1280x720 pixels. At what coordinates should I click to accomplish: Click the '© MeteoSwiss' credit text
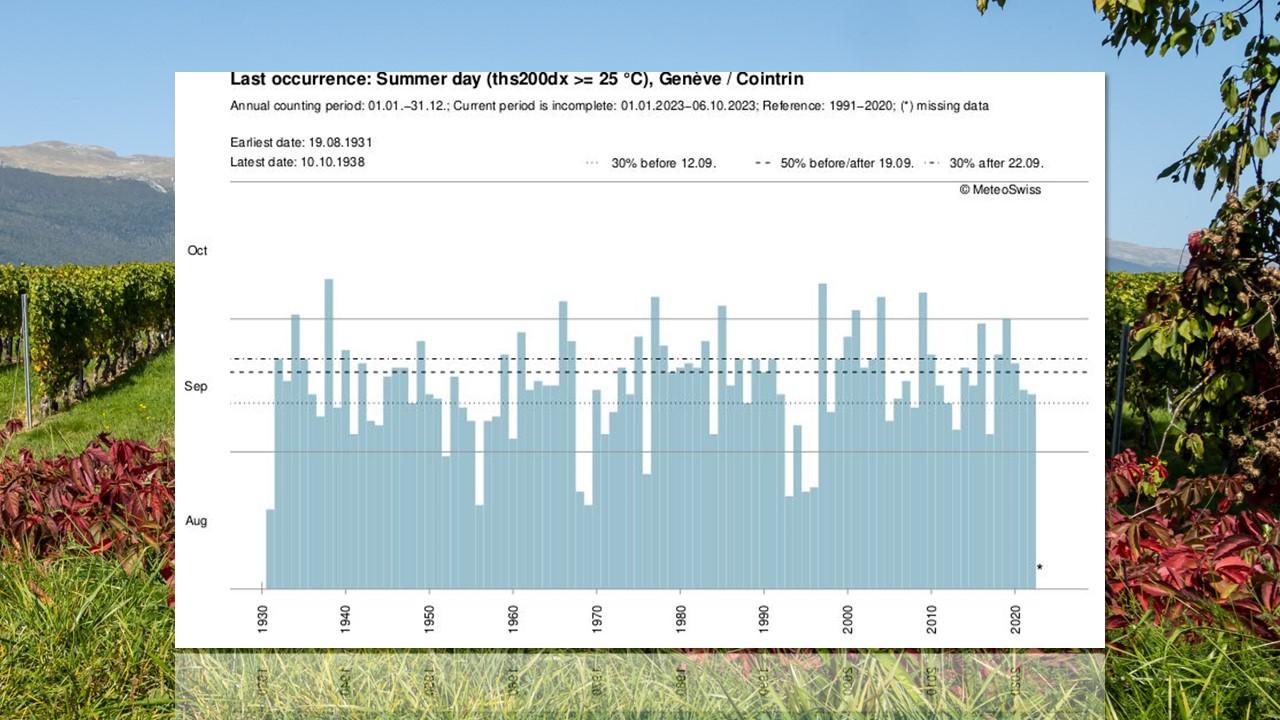[x=1000, y=189]
